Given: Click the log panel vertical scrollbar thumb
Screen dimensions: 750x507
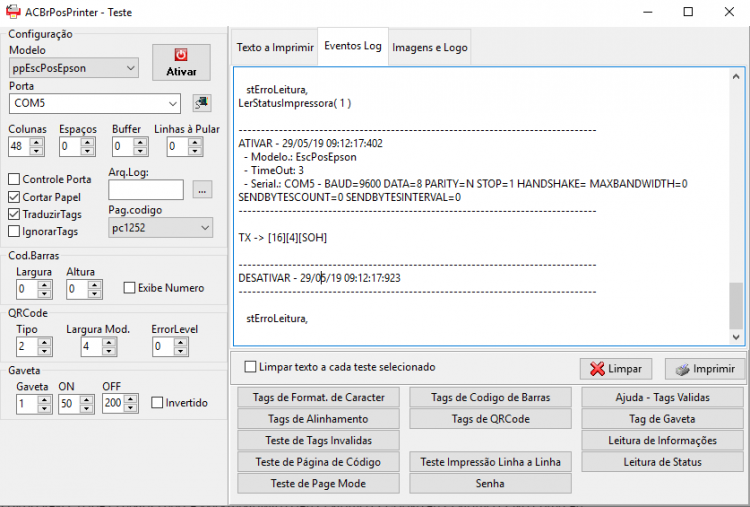Looking at the screenshot, I should coord(736,305).
